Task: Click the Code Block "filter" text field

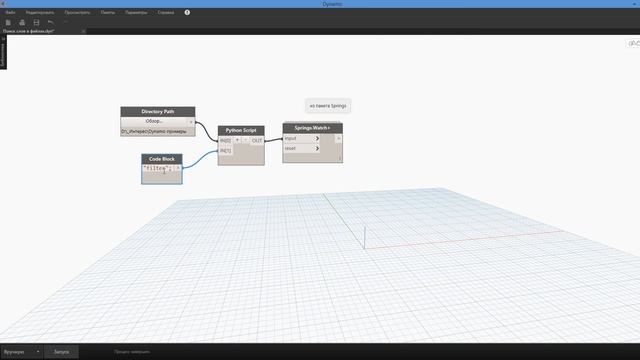Action: (x=158, y=168)
